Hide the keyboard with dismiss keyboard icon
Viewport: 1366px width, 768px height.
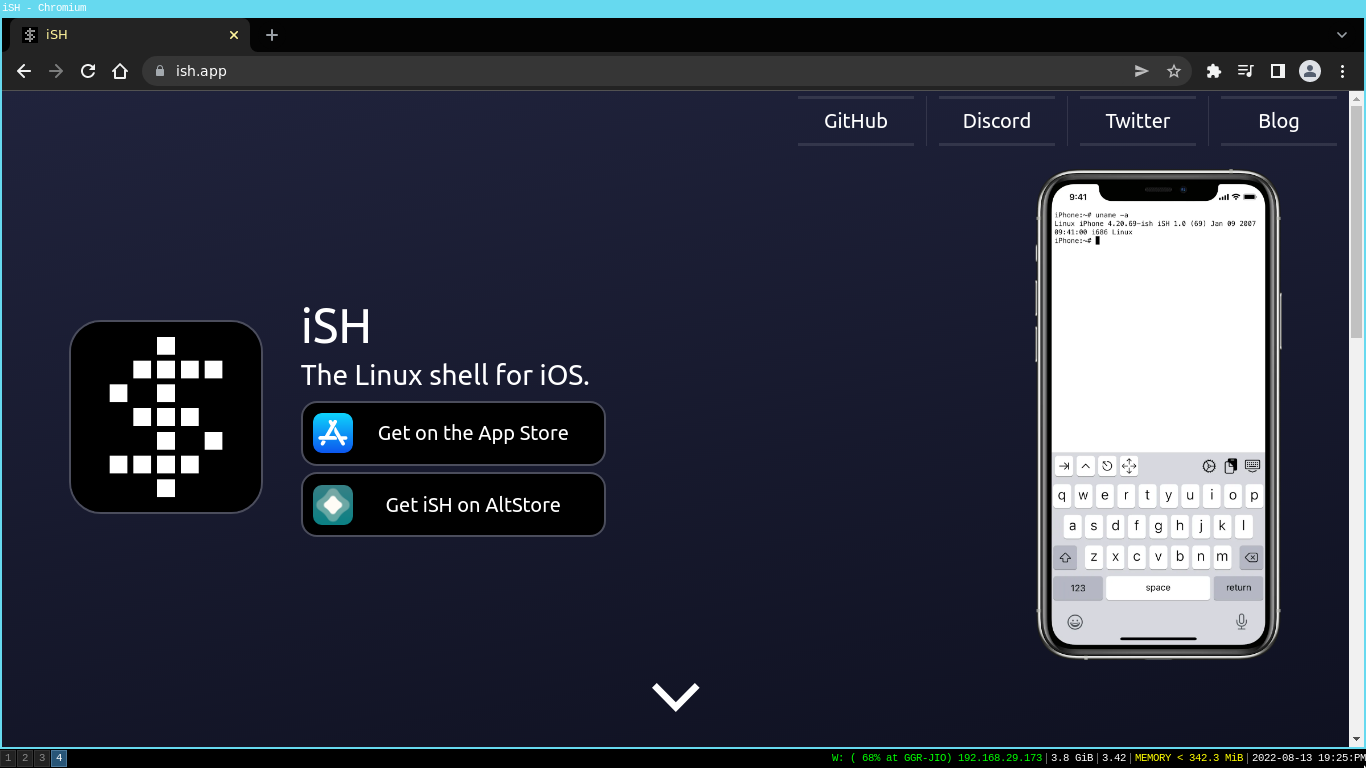click(x=1253, y=466)
